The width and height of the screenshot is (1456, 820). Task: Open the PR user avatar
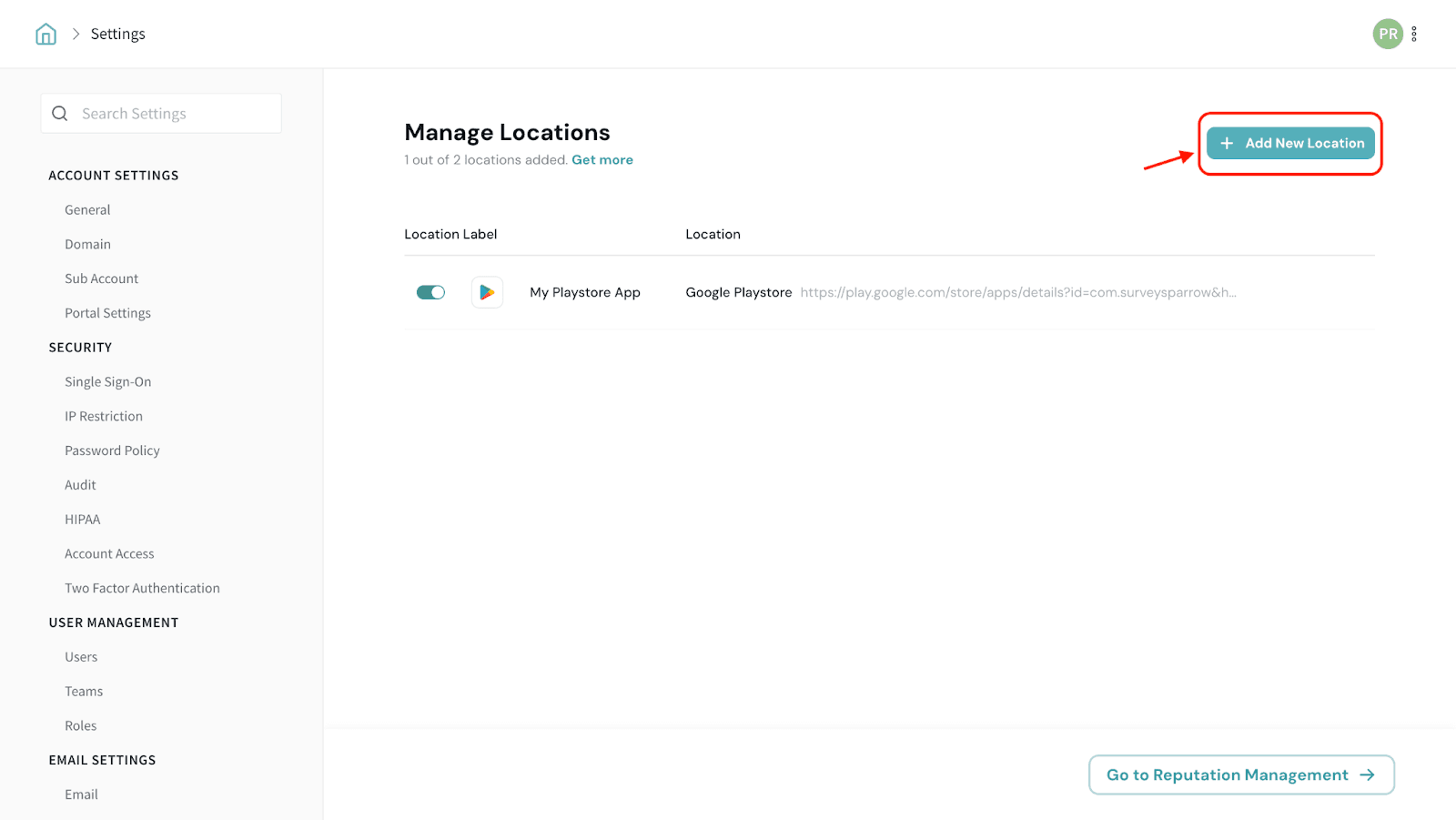click(1387, 35)
